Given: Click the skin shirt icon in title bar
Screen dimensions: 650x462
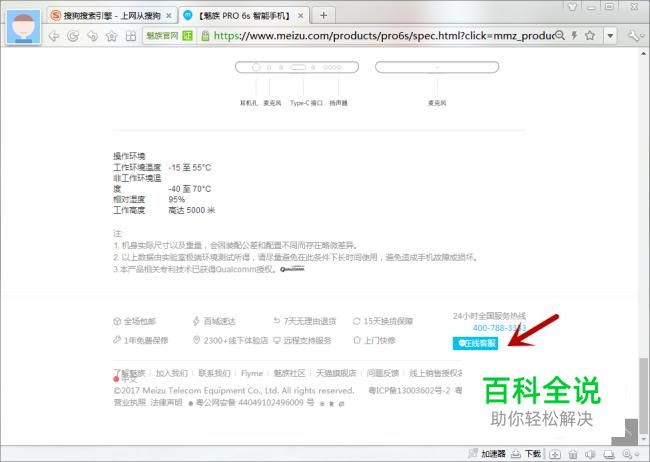Looking at the screenshot, I should tap(572, 6).
